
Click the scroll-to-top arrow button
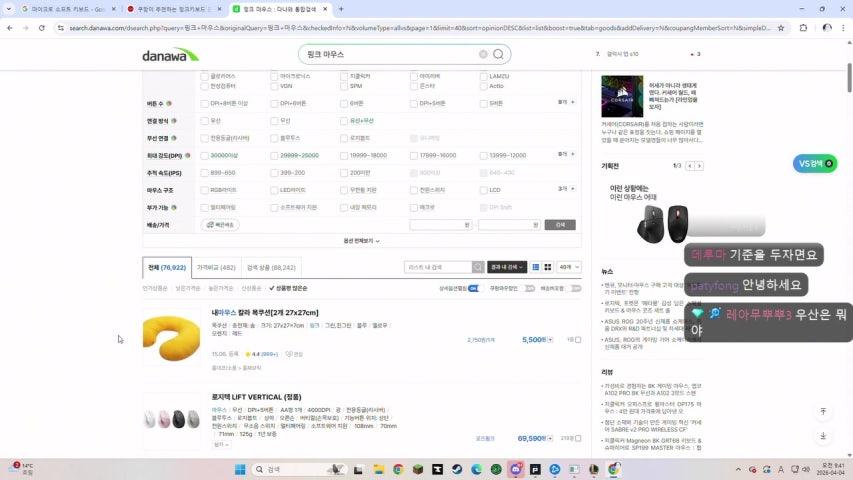coord(823,412)
